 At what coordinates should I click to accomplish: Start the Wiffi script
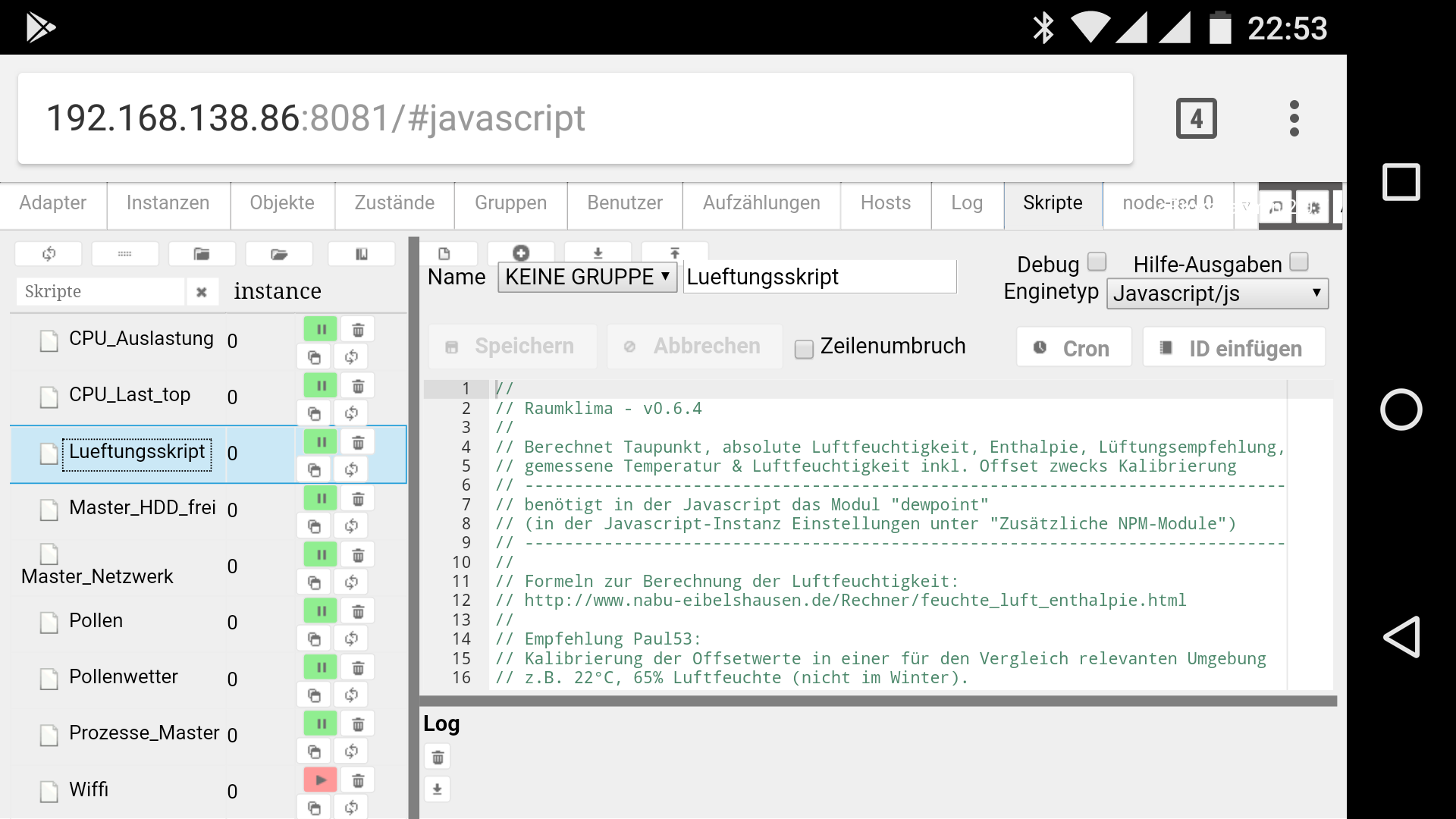(321, 780)
